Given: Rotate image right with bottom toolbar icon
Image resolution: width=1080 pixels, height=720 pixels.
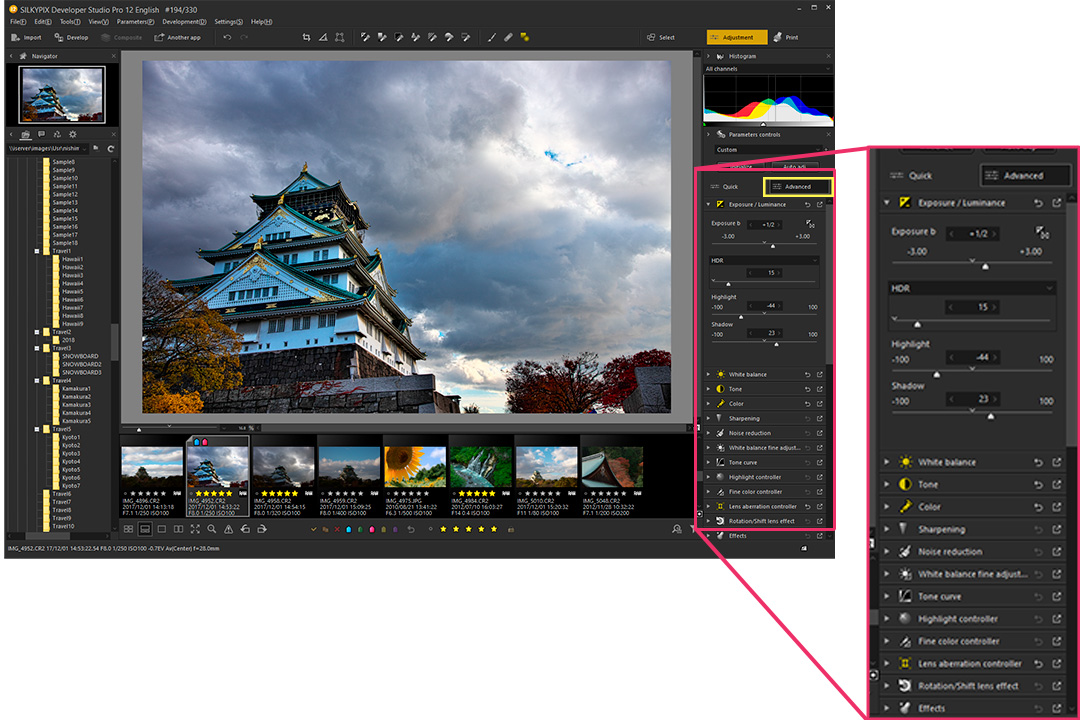Looking at the screenshot, I should pos(262,529).
